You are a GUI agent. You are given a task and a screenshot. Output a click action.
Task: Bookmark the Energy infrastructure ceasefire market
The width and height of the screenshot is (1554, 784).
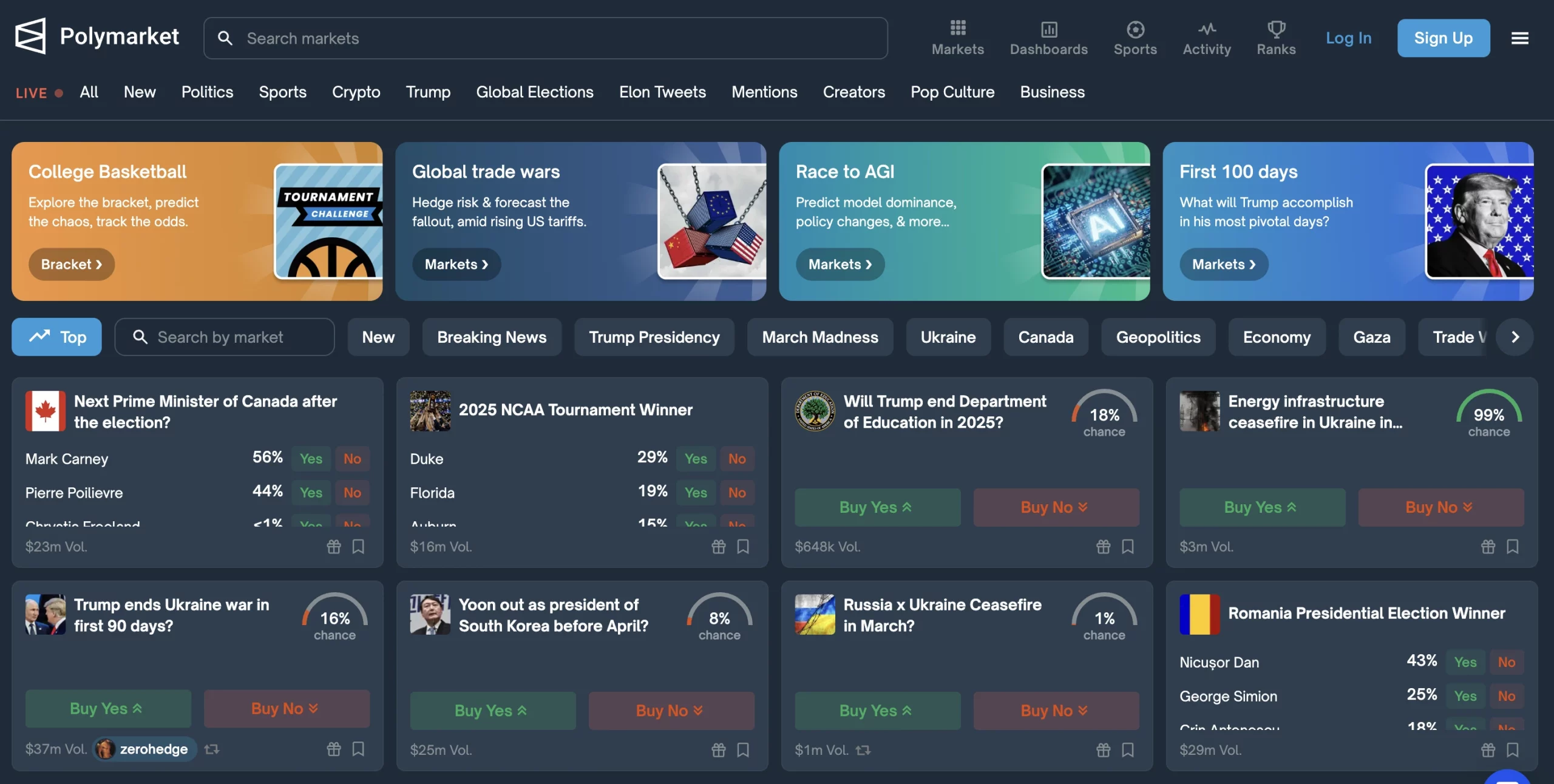pos(1512,547)
